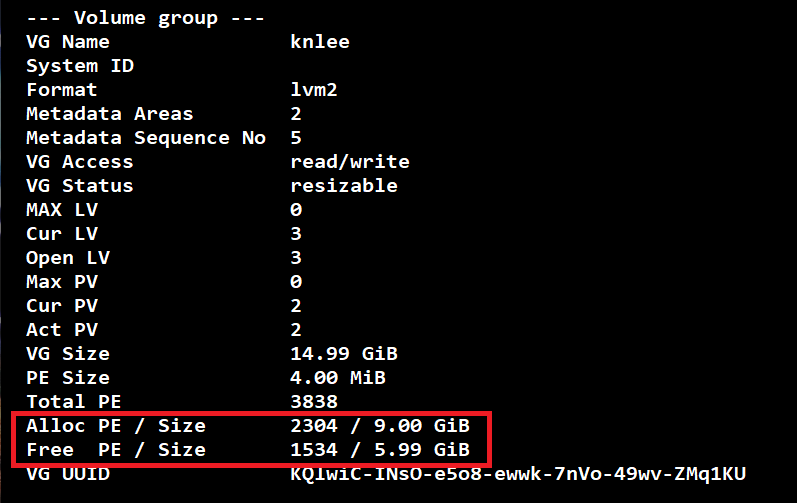Click the Alloc PE 2304 / 9.00 GiB value
Viewport: 797px width, 503px height.
point(380,426)
